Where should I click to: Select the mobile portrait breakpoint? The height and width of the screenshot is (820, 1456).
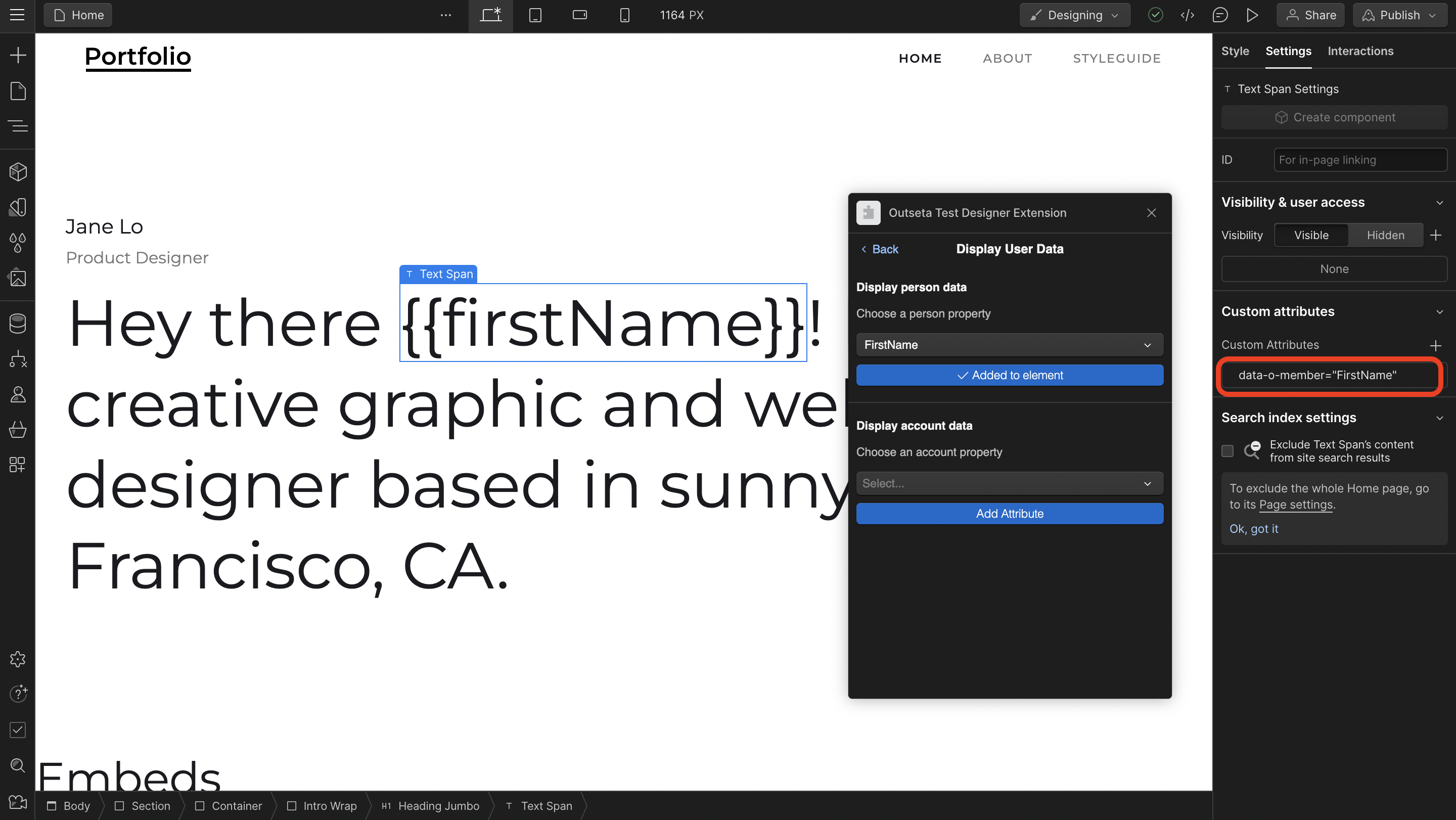[624, 15]
